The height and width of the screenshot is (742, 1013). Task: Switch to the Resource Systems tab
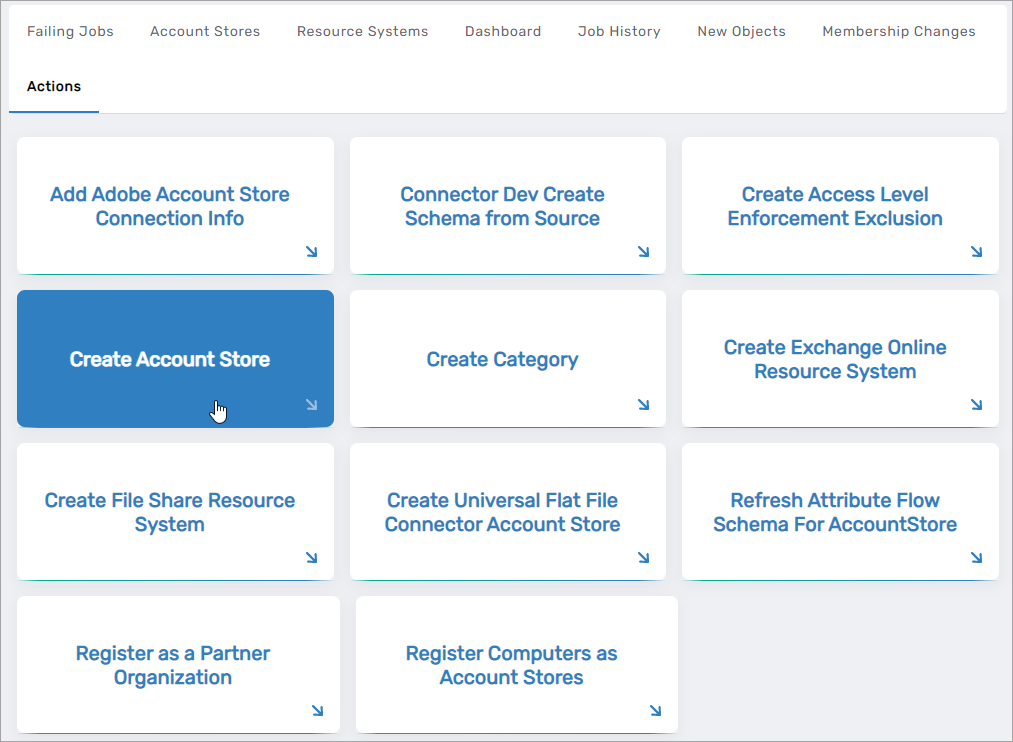point(362,31)
